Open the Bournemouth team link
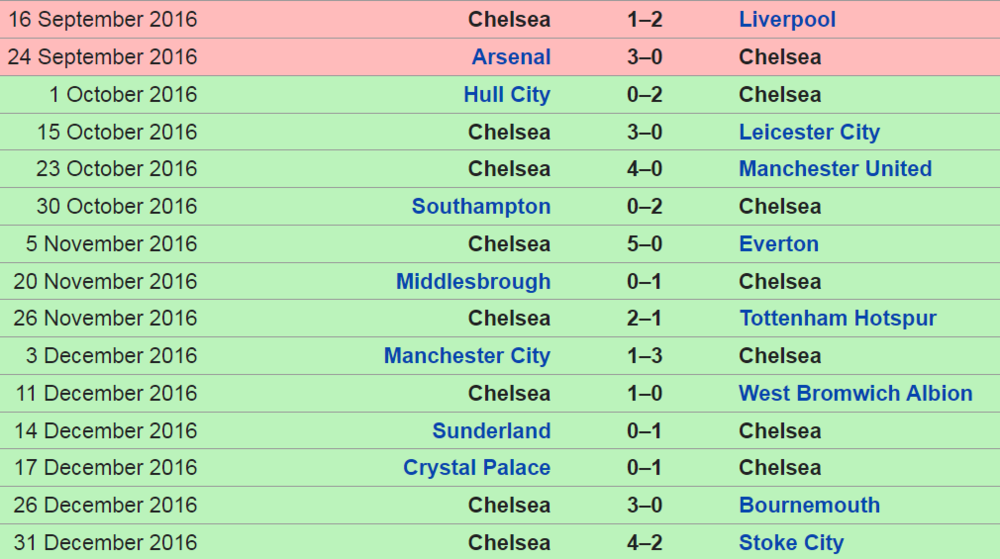The width and height of the screenshot is (1000, 559). (809, 505)
